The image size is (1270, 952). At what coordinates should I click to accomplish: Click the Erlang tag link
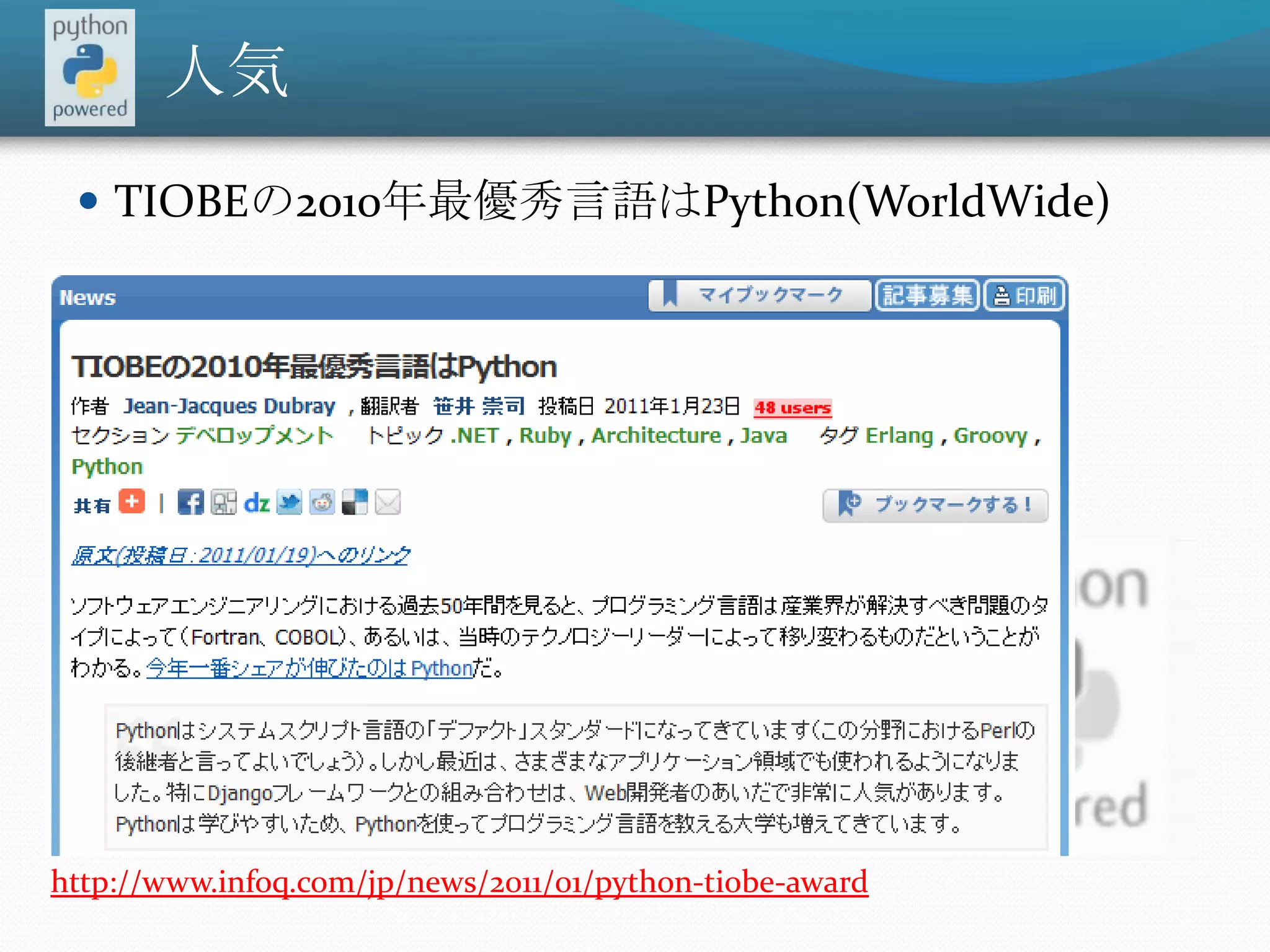(899, 436)
